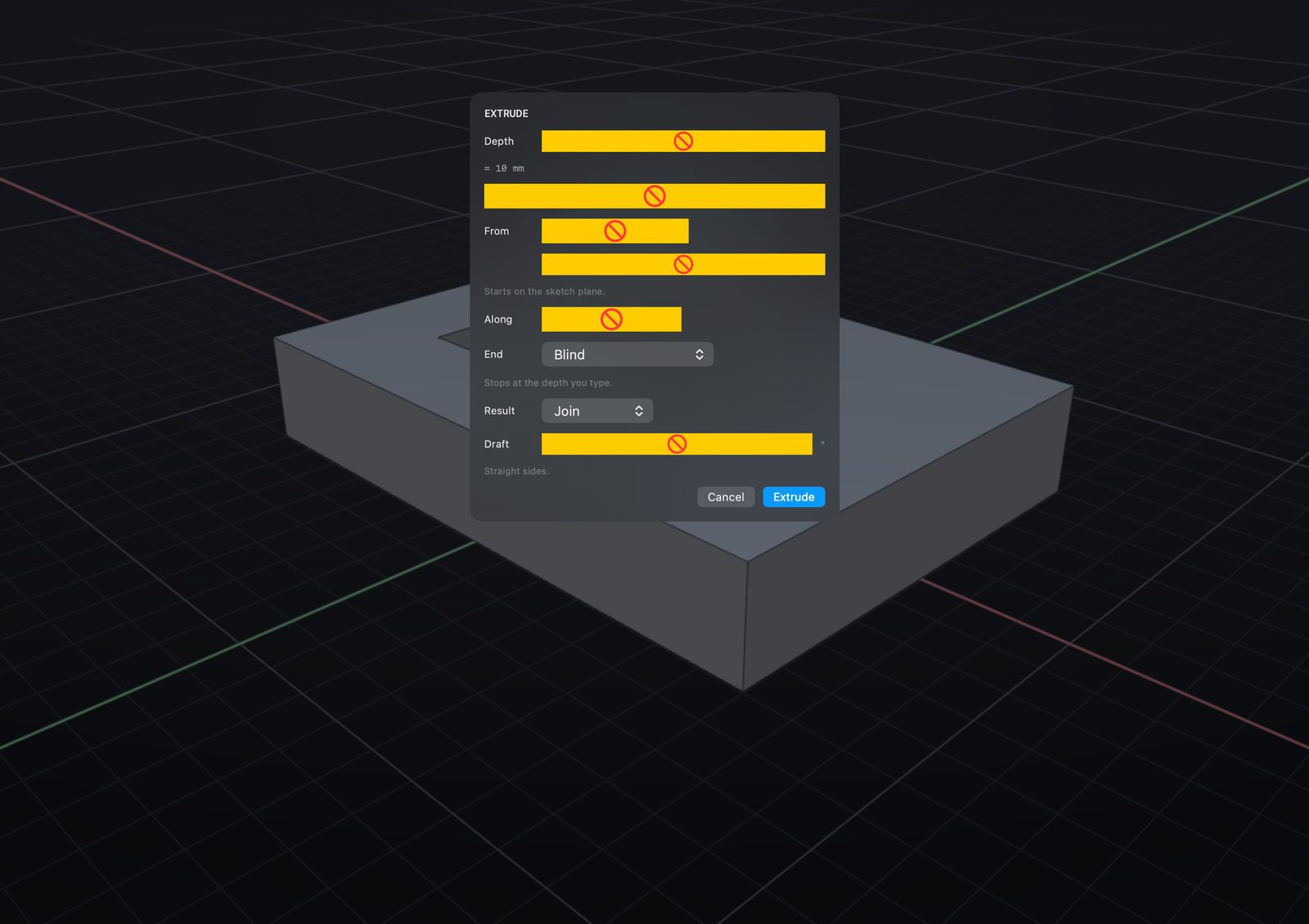The width and height of the screenshot is (1309, 924).
Task: Click the Result field label
Action: coord(499,410)
